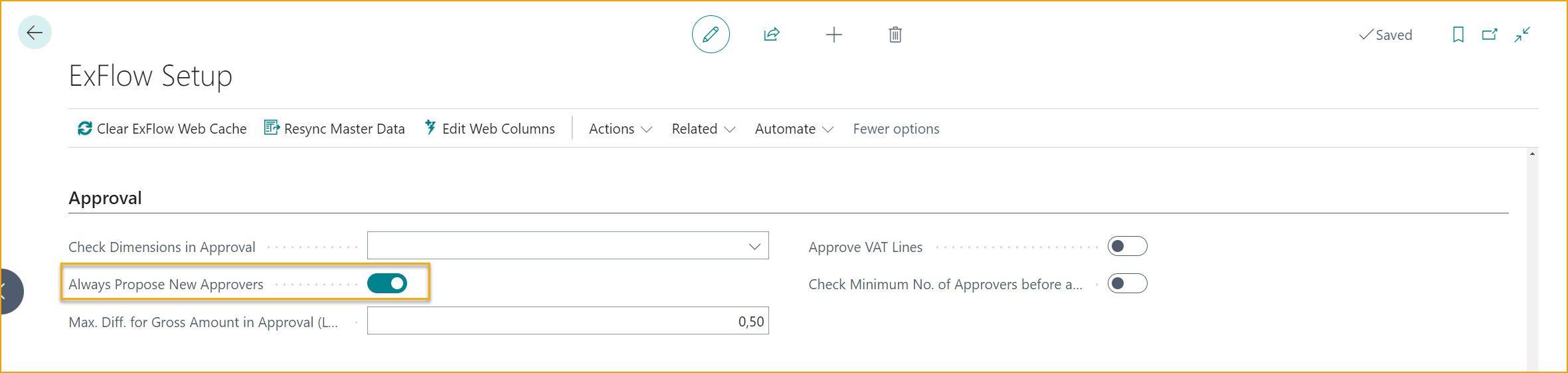Open the Actions menu
The image size is (1568, 373).
click(620, 129)
